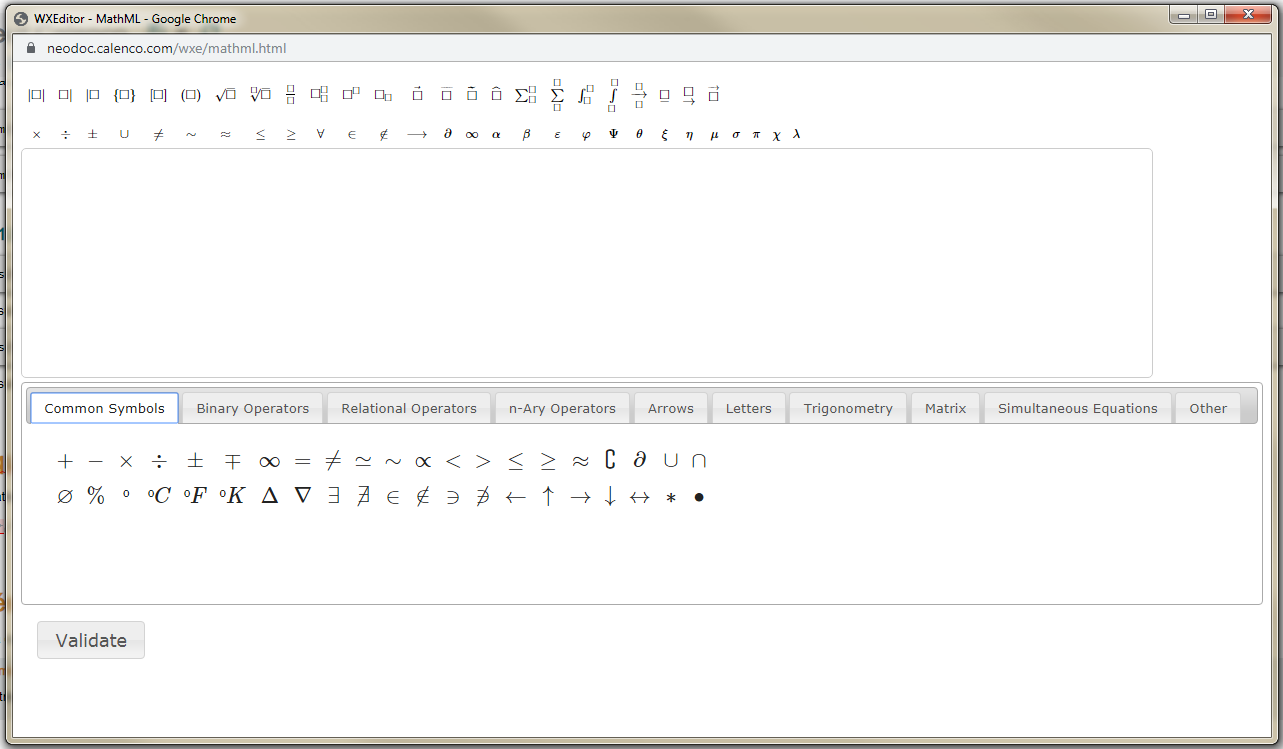Insert the degrees Celsius symbol
The height and width of the screenshot is (749, 1283).
(159, 496)
